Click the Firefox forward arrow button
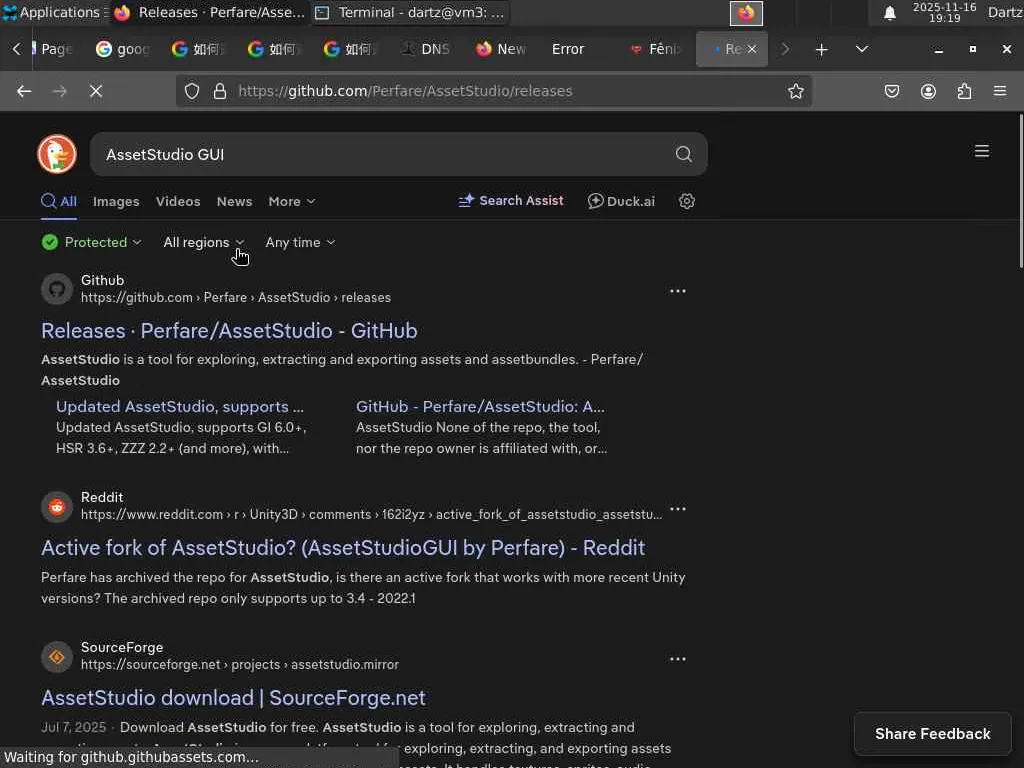This screenshot has height=768, width=1024. point(59,91)
